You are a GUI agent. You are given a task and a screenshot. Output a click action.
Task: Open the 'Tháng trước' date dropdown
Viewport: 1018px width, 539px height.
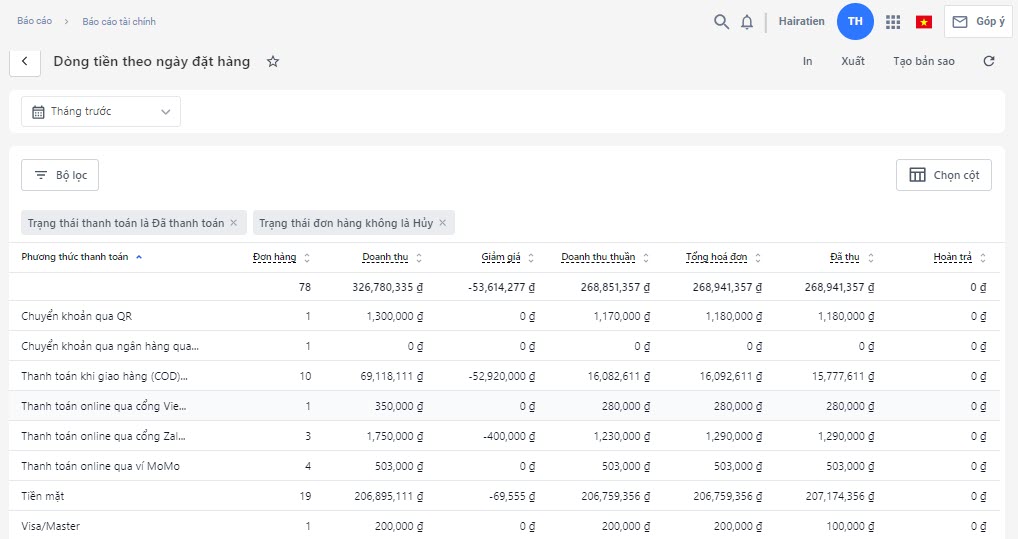point(101,112)
